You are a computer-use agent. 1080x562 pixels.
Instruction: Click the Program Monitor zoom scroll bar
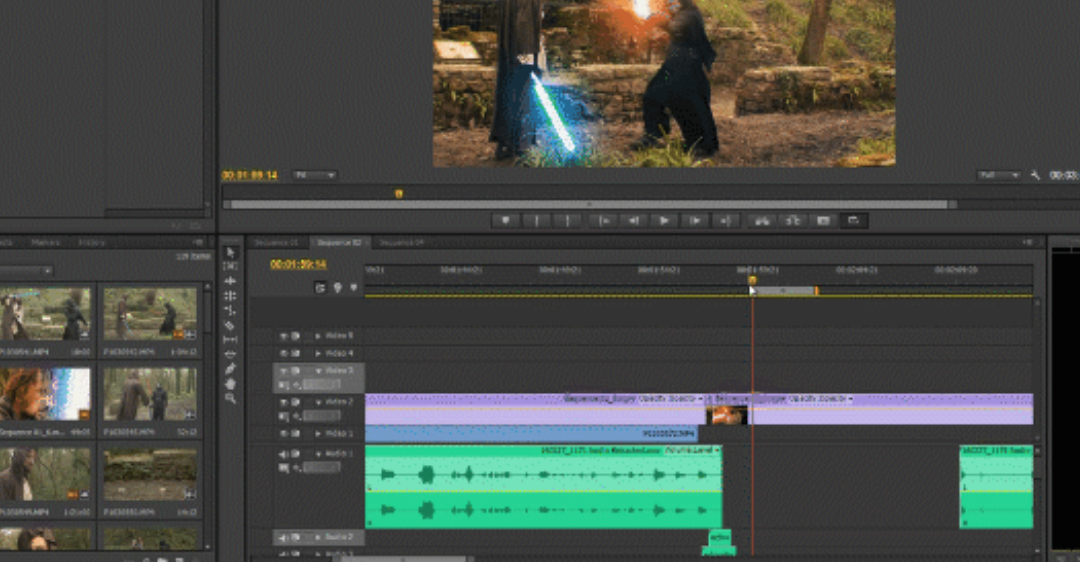coord(590,205)
